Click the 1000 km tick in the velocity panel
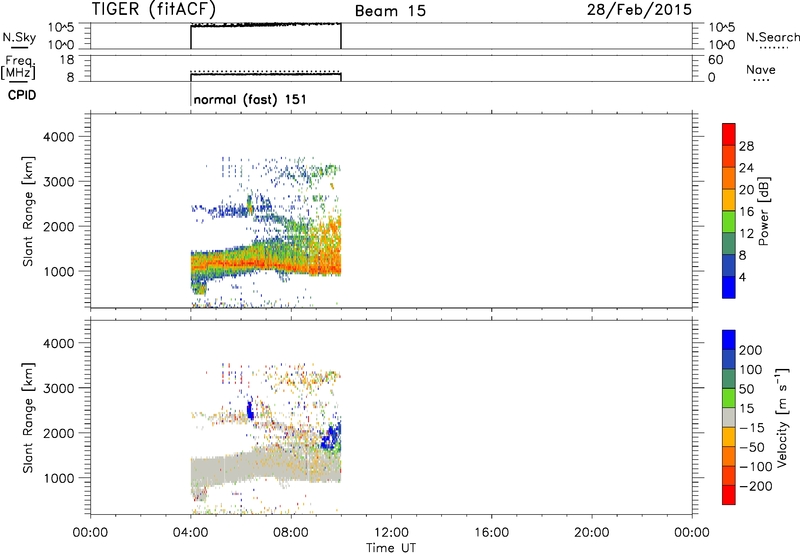 pyautogui.click(x=59, y=478)
